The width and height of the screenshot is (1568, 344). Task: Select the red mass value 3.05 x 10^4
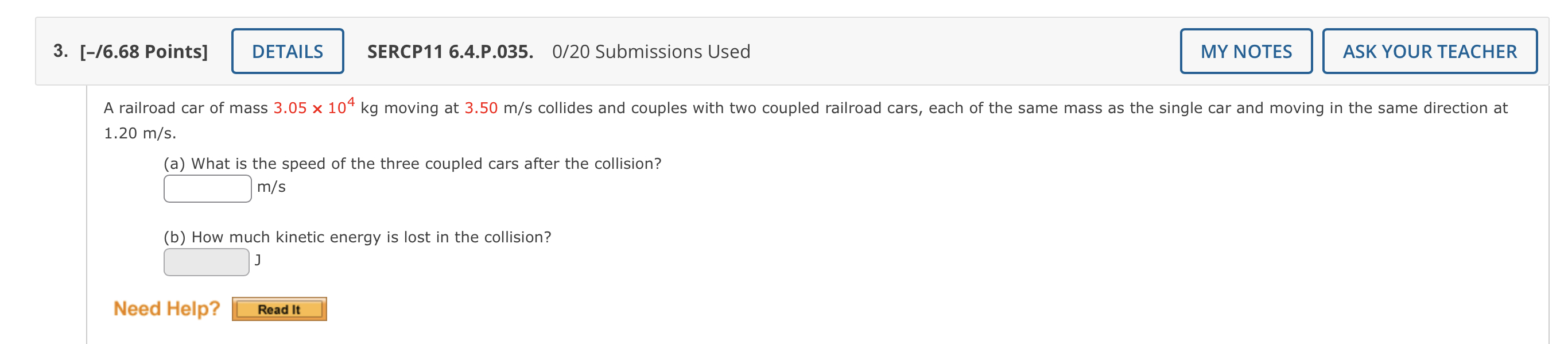point(313,108)
